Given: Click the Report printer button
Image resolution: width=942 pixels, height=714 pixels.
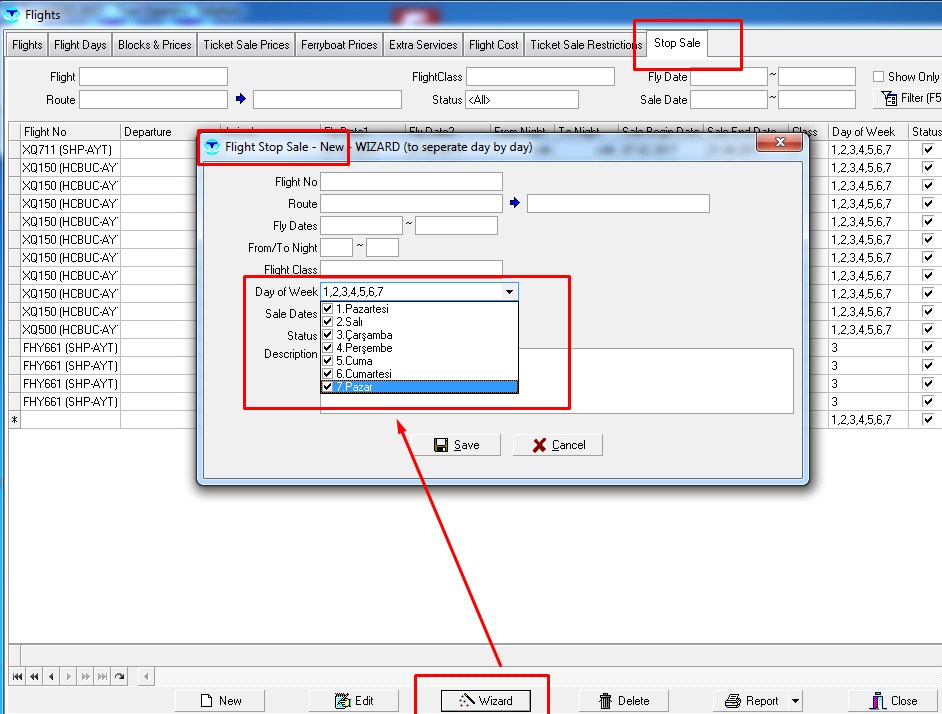Looking at the screenshot, I should [x=750, y=700].
